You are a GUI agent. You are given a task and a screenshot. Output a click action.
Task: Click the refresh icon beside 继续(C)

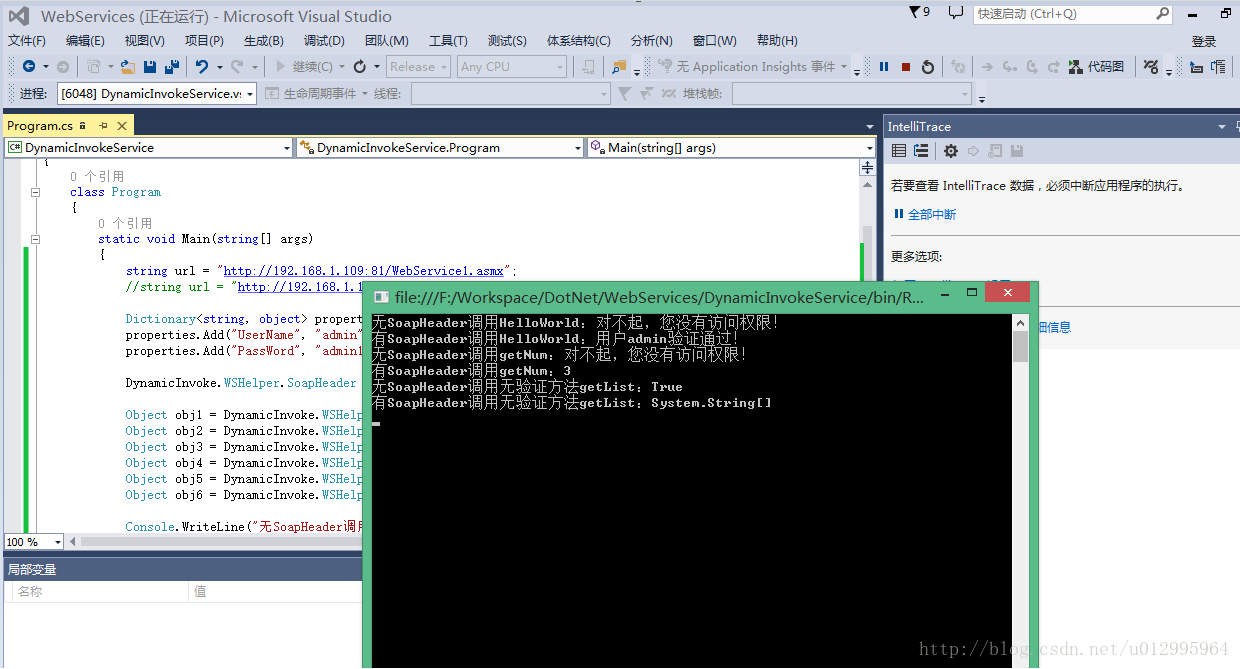tap(360, 67)
